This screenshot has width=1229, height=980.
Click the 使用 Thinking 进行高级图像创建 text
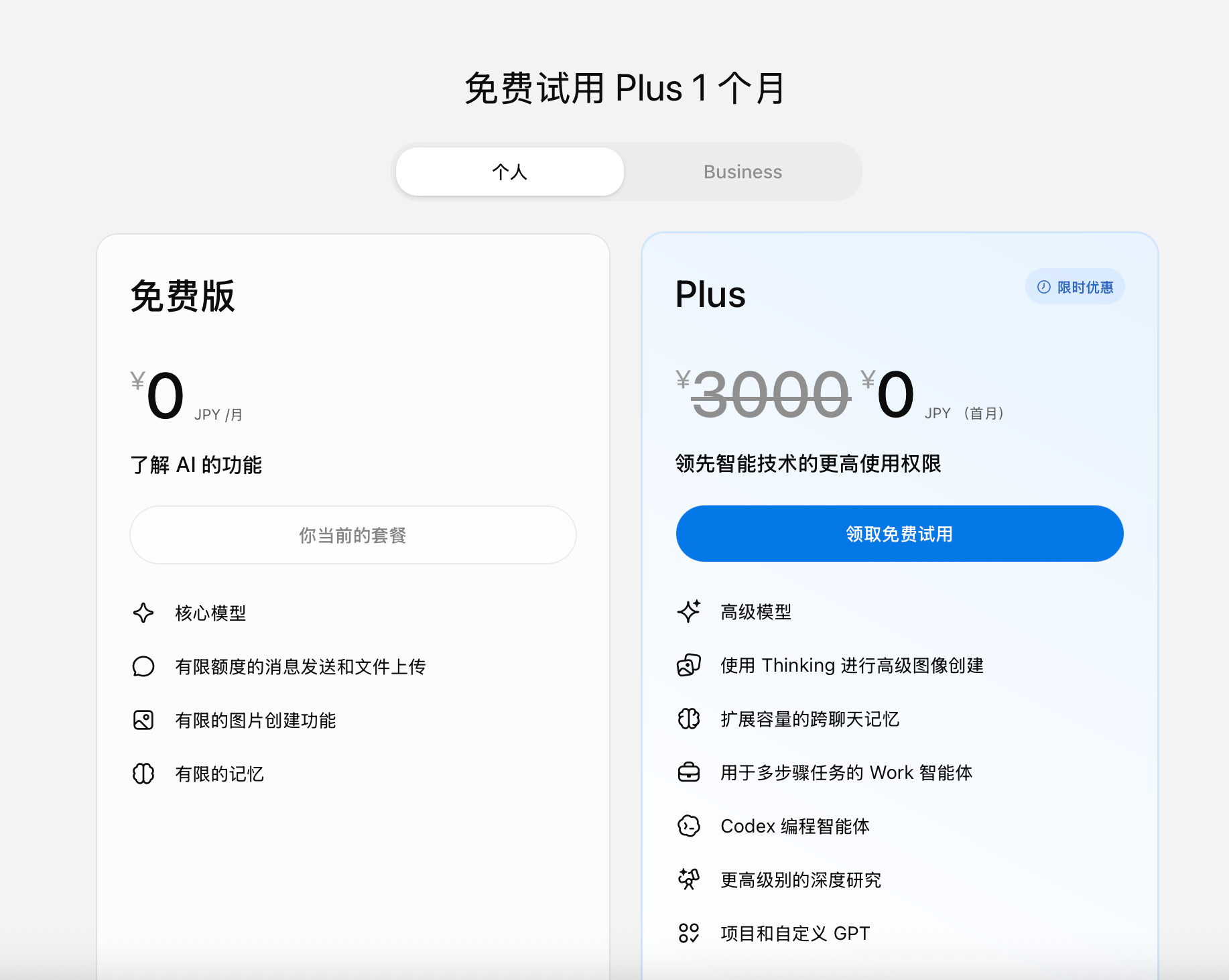point(852,665)
